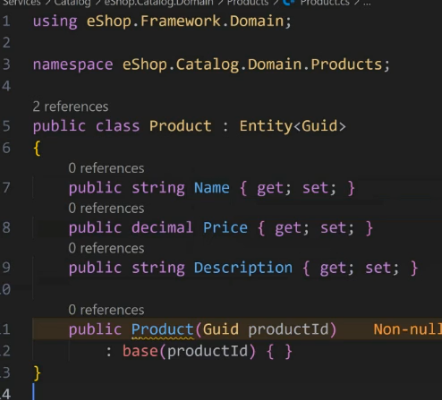Click the 'Guid' parameter type in the constructor
442x400 pixels.
coord(221,330)
